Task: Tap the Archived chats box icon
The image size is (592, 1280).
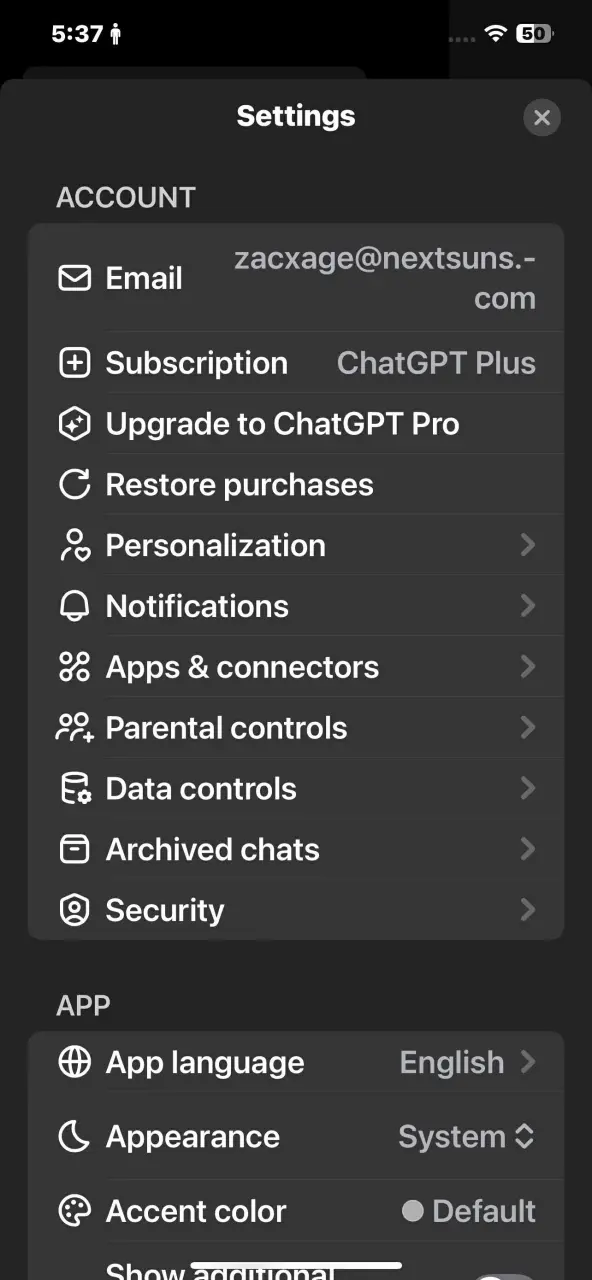Action: 75,849
